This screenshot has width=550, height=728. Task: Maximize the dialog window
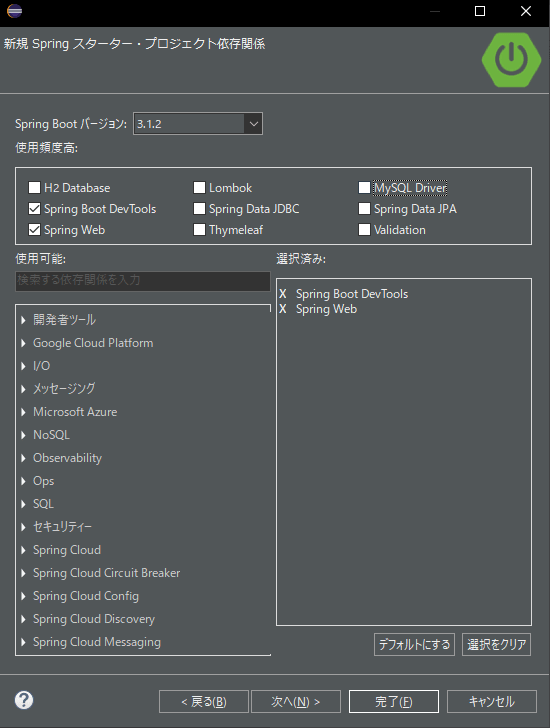[480, 11]
